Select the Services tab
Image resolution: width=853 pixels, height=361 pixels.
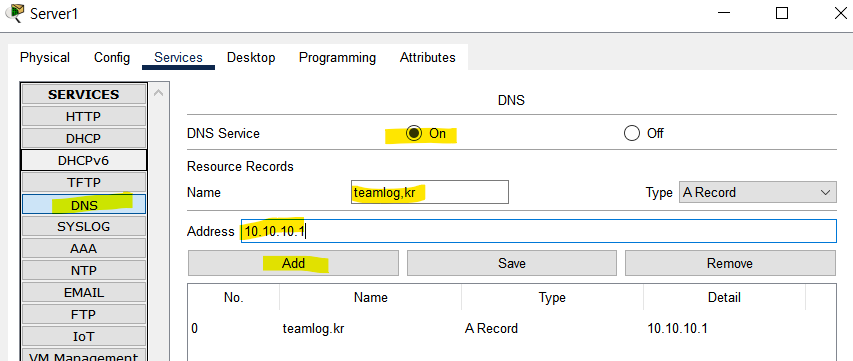[x=178, y=58]
